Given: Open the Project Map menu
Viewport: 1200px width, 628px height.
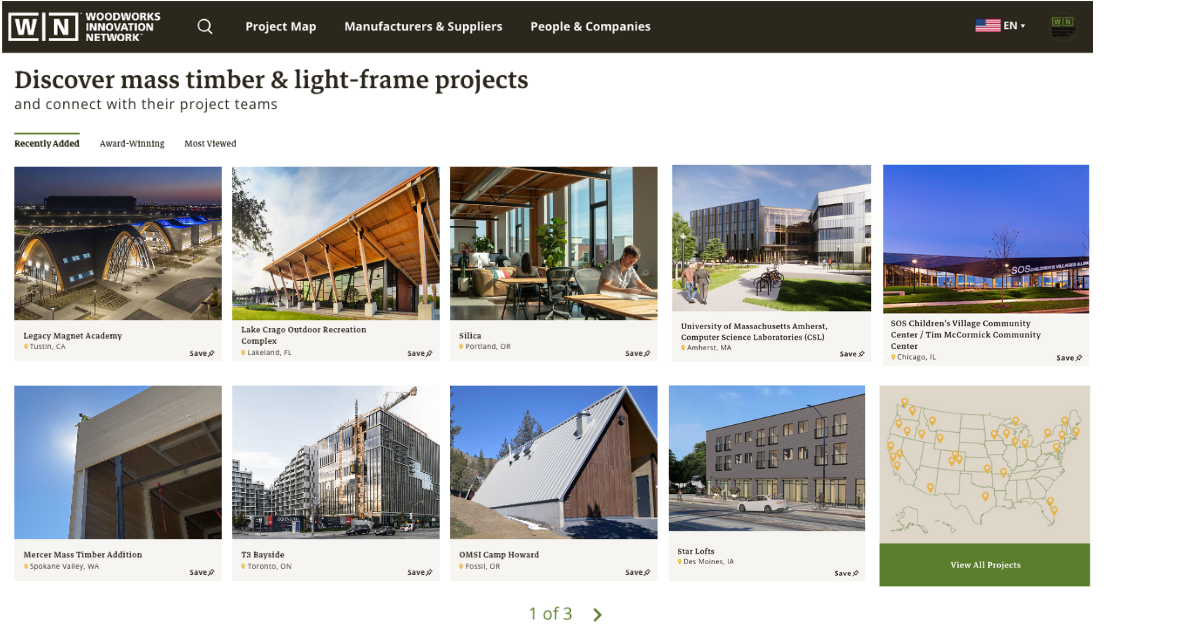Looking at the screenshot, I should (281, 27).
